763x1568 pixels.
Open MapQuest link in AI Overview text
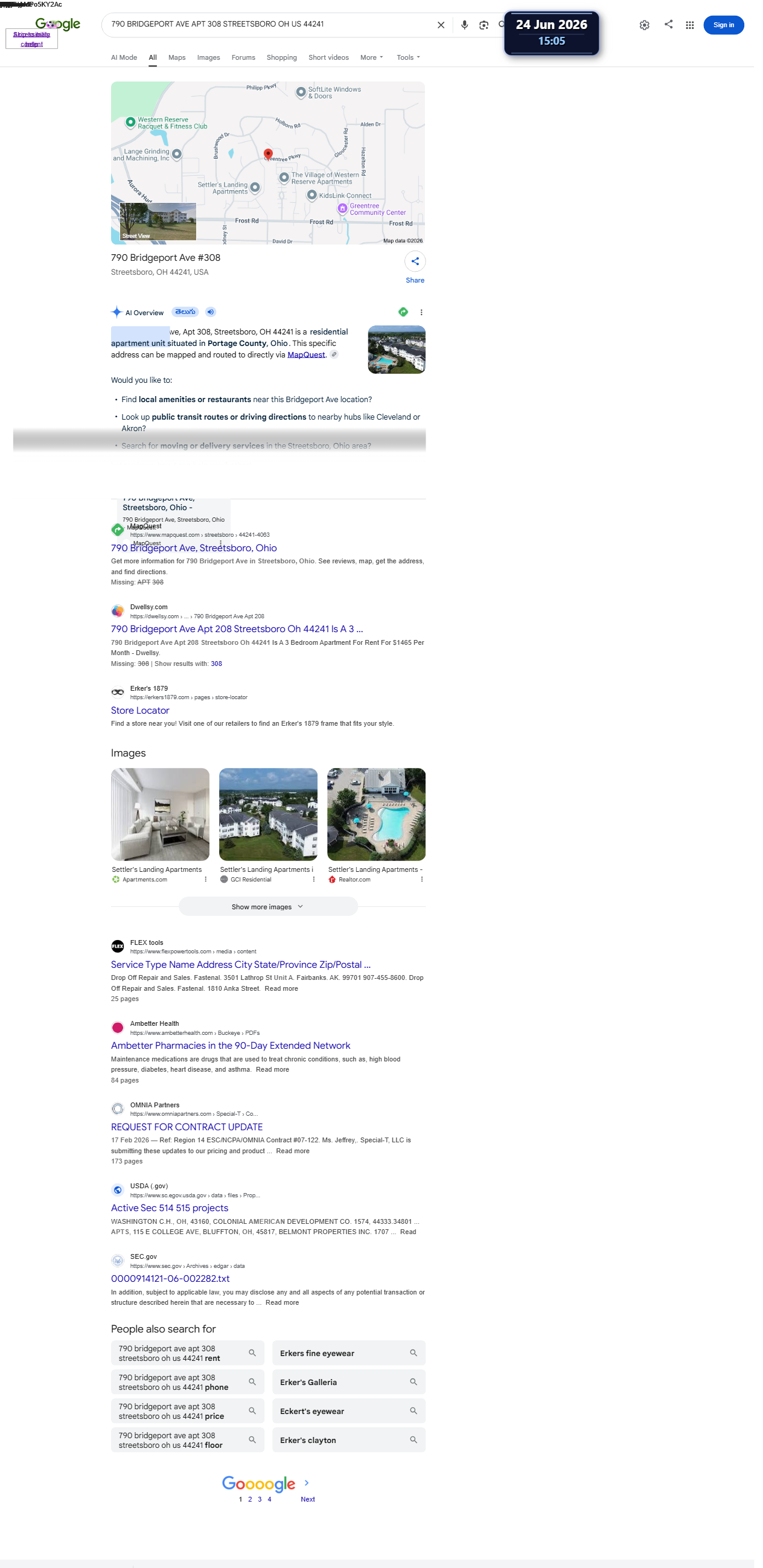pyautogui.click(x=310, y=359)
